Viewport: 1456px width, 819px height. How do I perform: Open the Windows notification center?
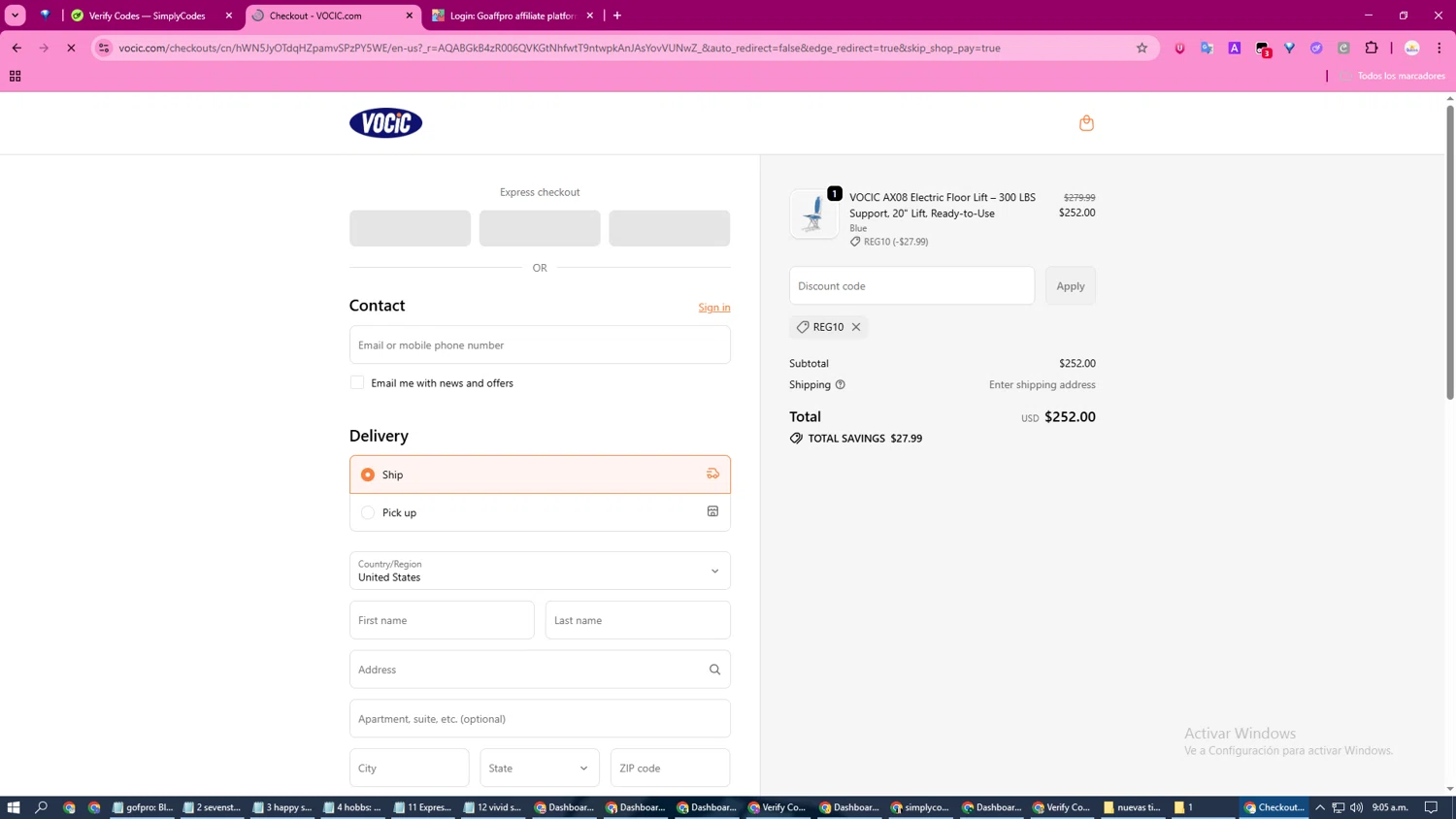[x=1432, y=807]
